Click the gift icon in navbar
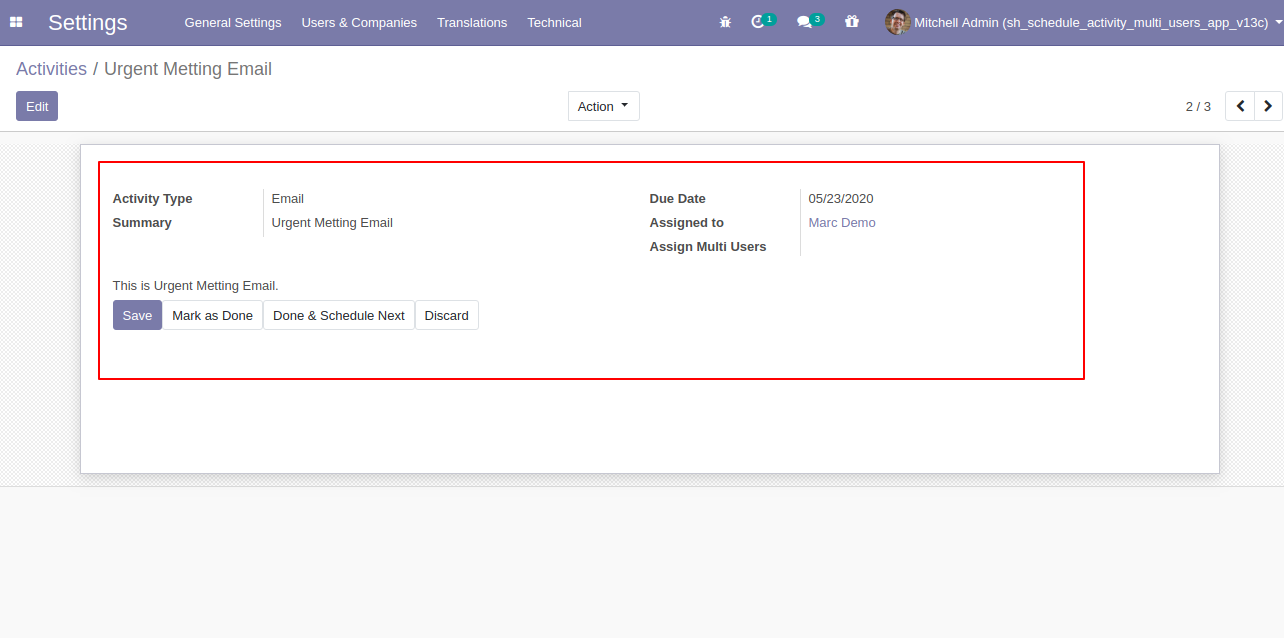Screen dimensions: 1284x638 852,21
